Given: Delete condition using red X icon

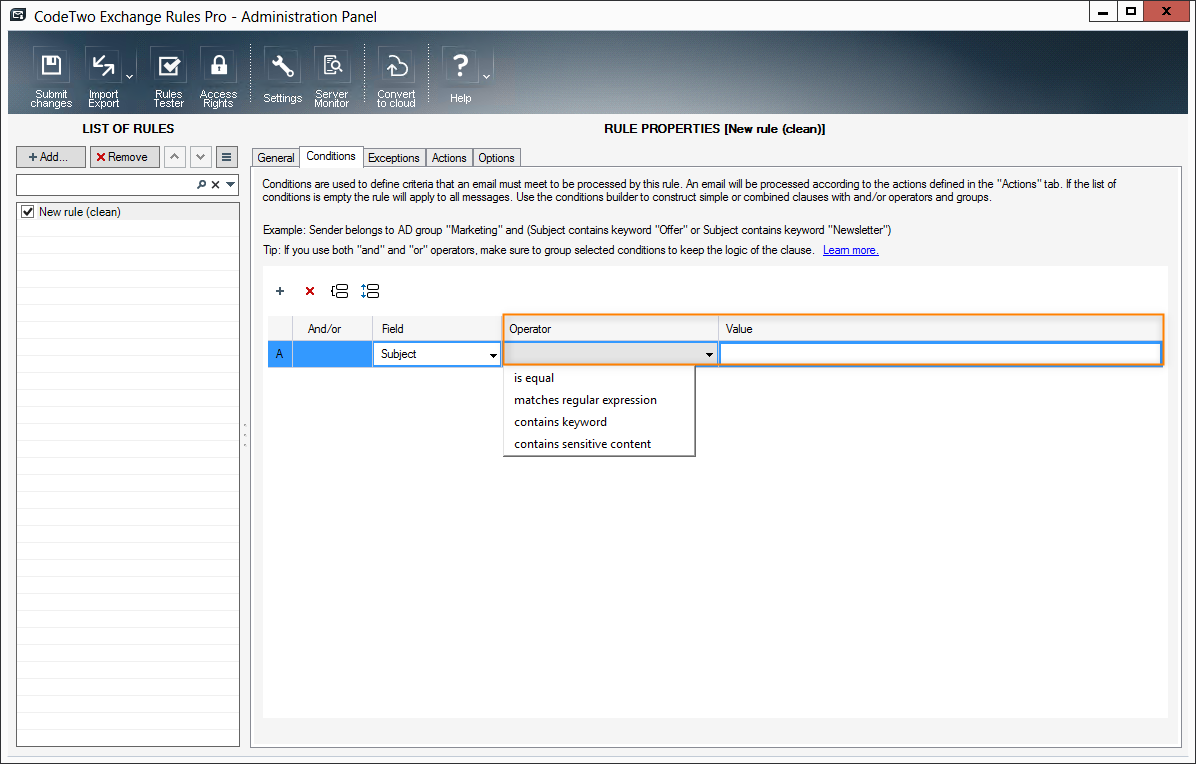Looking at the screenshot, I should pyautogui.click(x=310, y=291).
